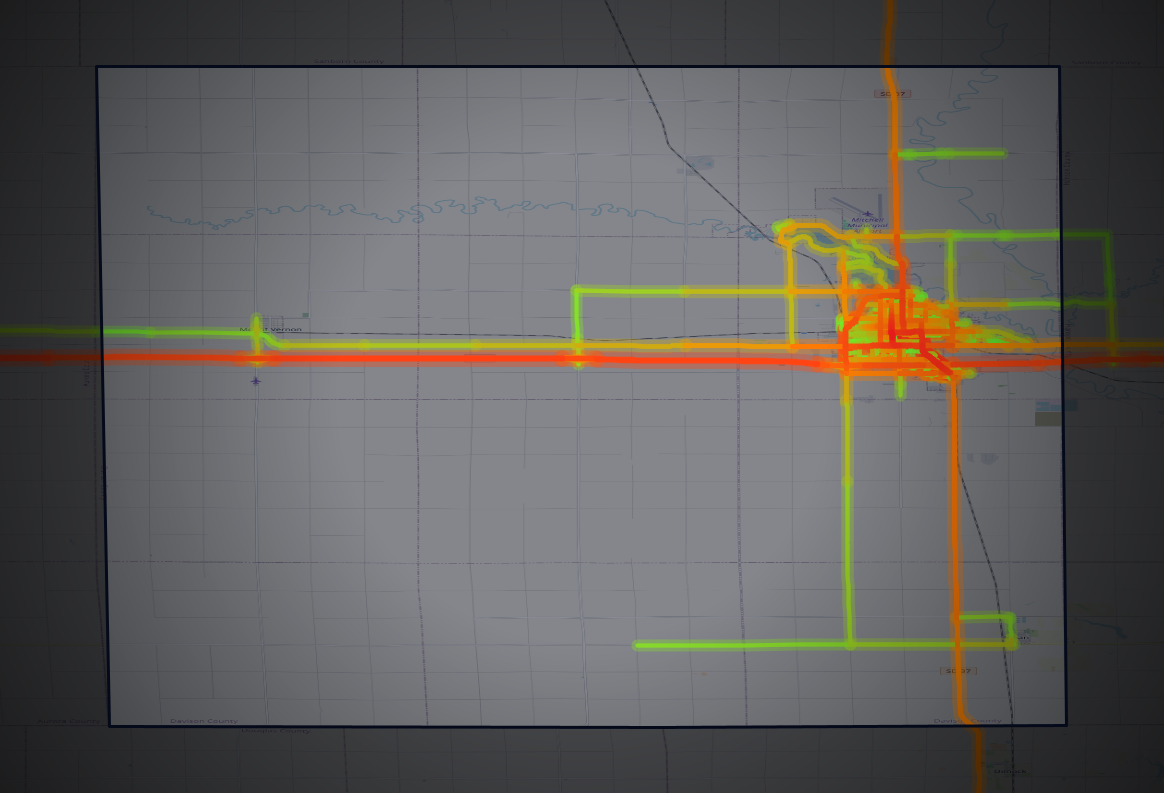Select the airplane icon below Mount Vernon
The image size is (1164, 793).
point(255,381)
